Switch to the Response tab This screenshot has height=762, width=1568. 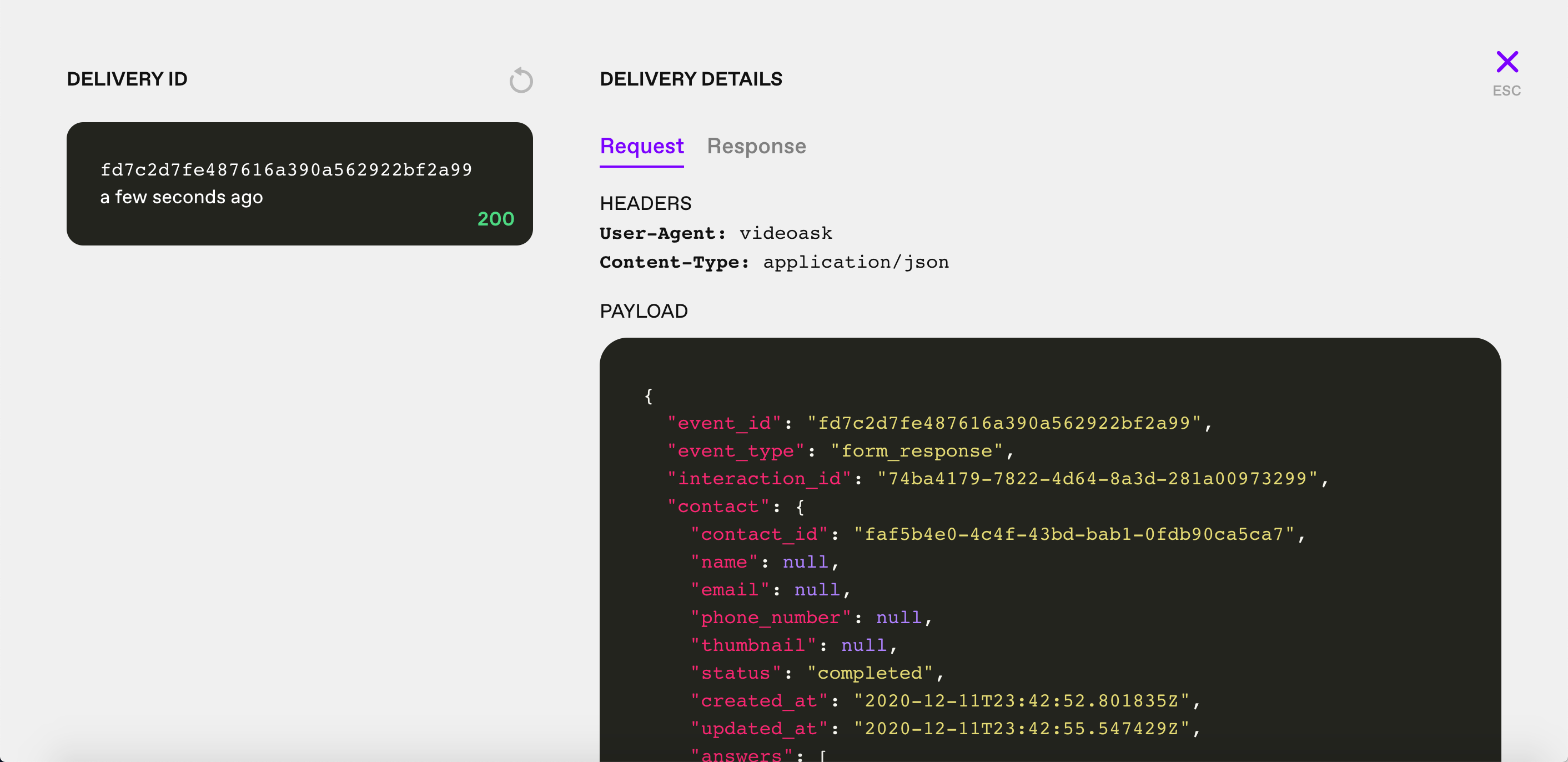(x=756, y=146)
